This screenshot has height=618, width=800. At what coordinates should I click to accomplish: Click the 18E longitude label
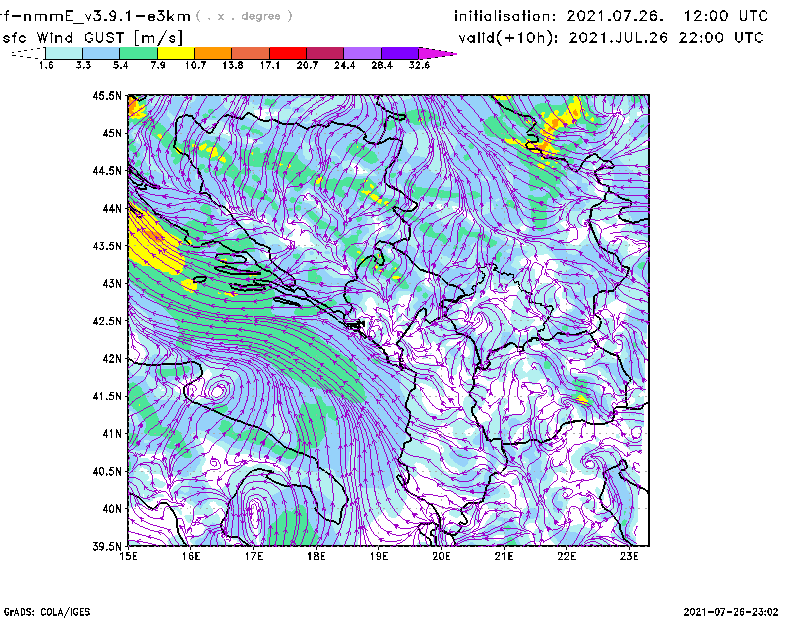point(316,556)
